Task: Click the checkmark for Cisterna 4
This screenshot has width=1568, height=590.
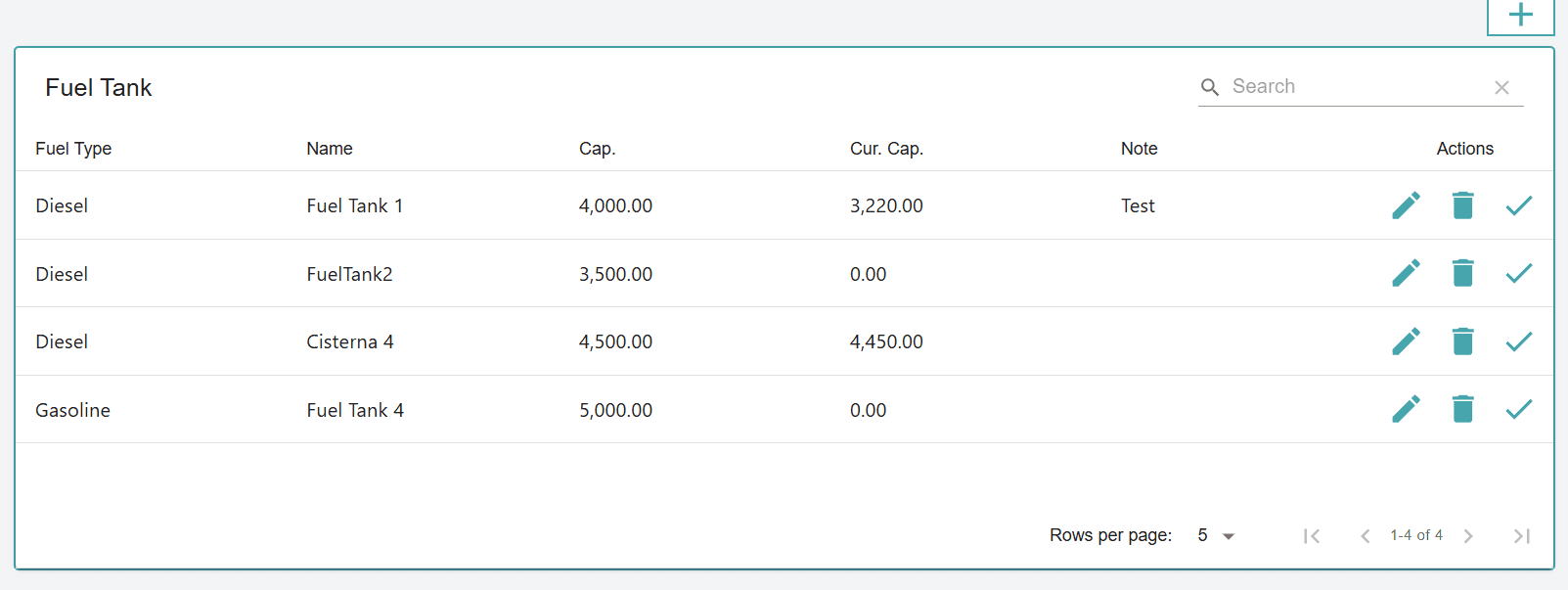Action: [x=1518, y=341]
